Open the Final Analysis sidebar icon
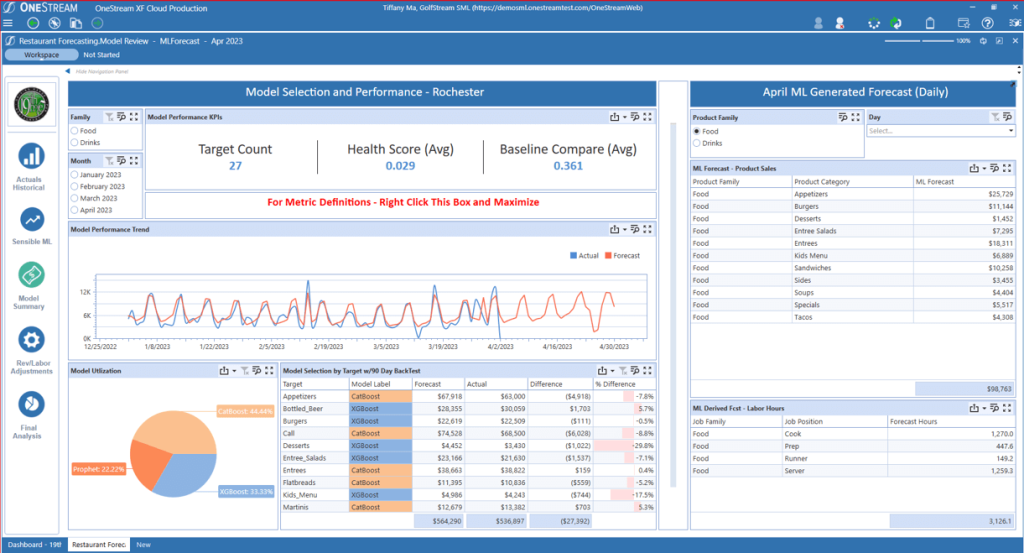The height and width of the screenshot is (553, 1024). [31, 405]
